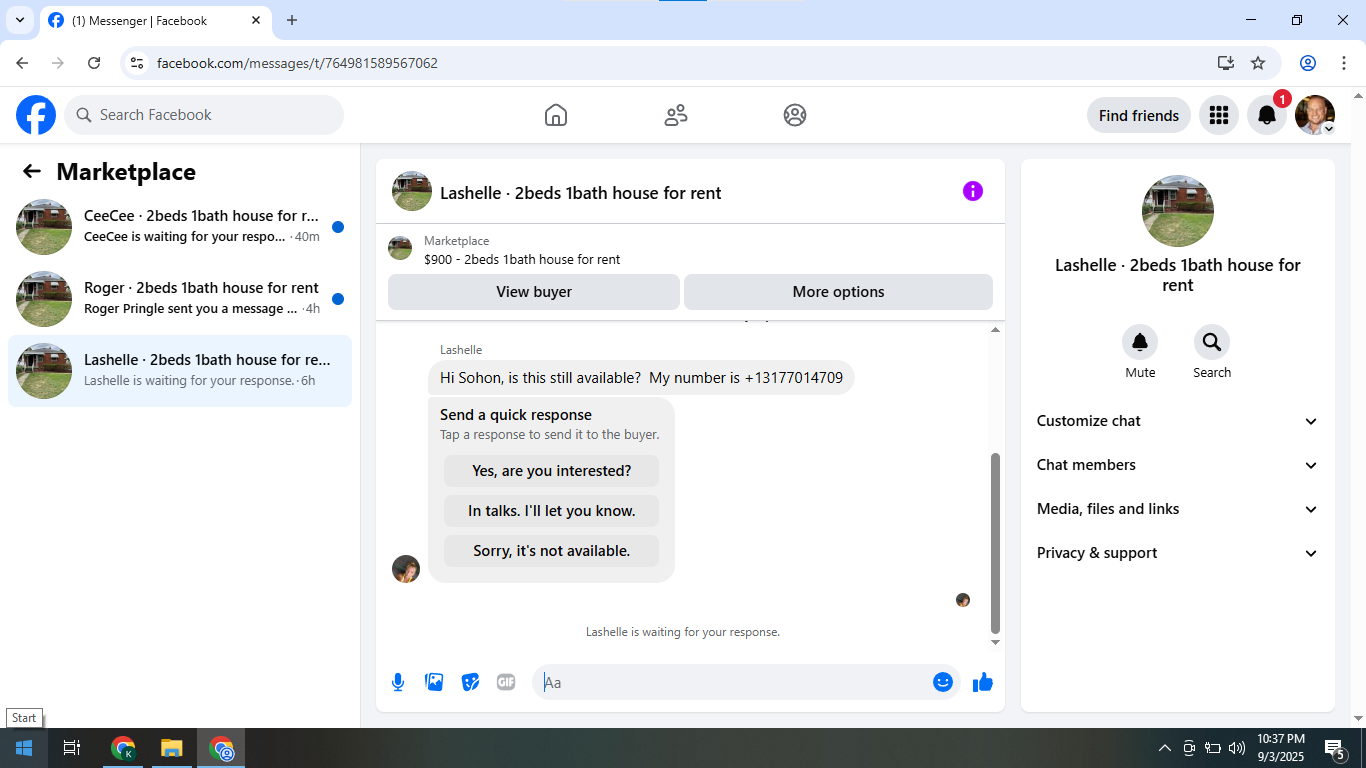Click the chat scroll up arrow
The image size is (1366, 768).
pyautogui.click(x=995, y=330)
